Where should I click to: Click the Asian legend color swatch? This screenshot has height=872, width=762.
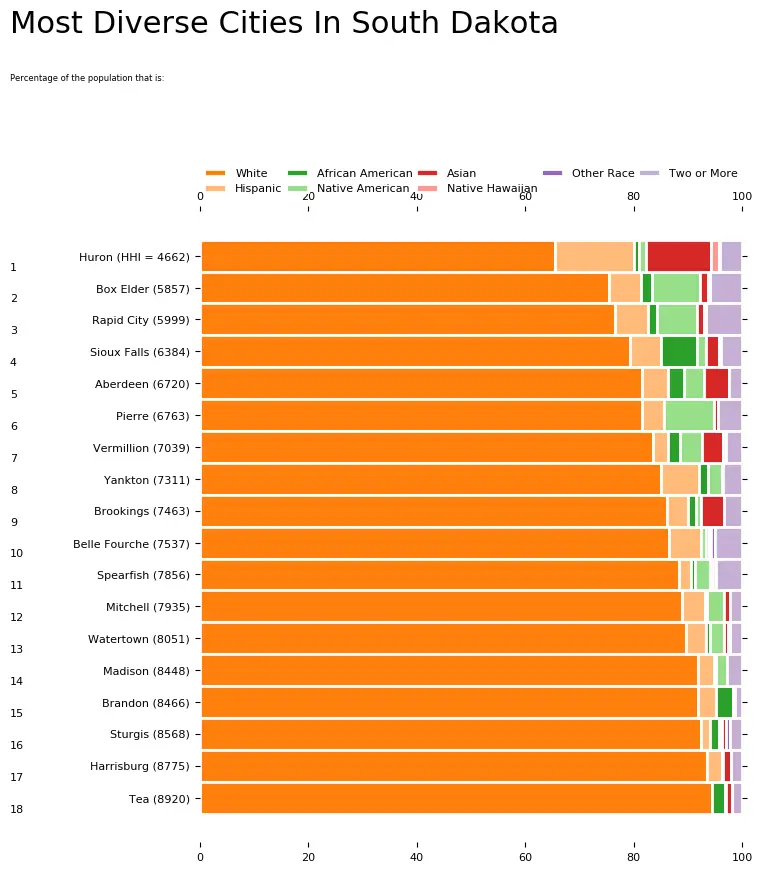point(427,173)
